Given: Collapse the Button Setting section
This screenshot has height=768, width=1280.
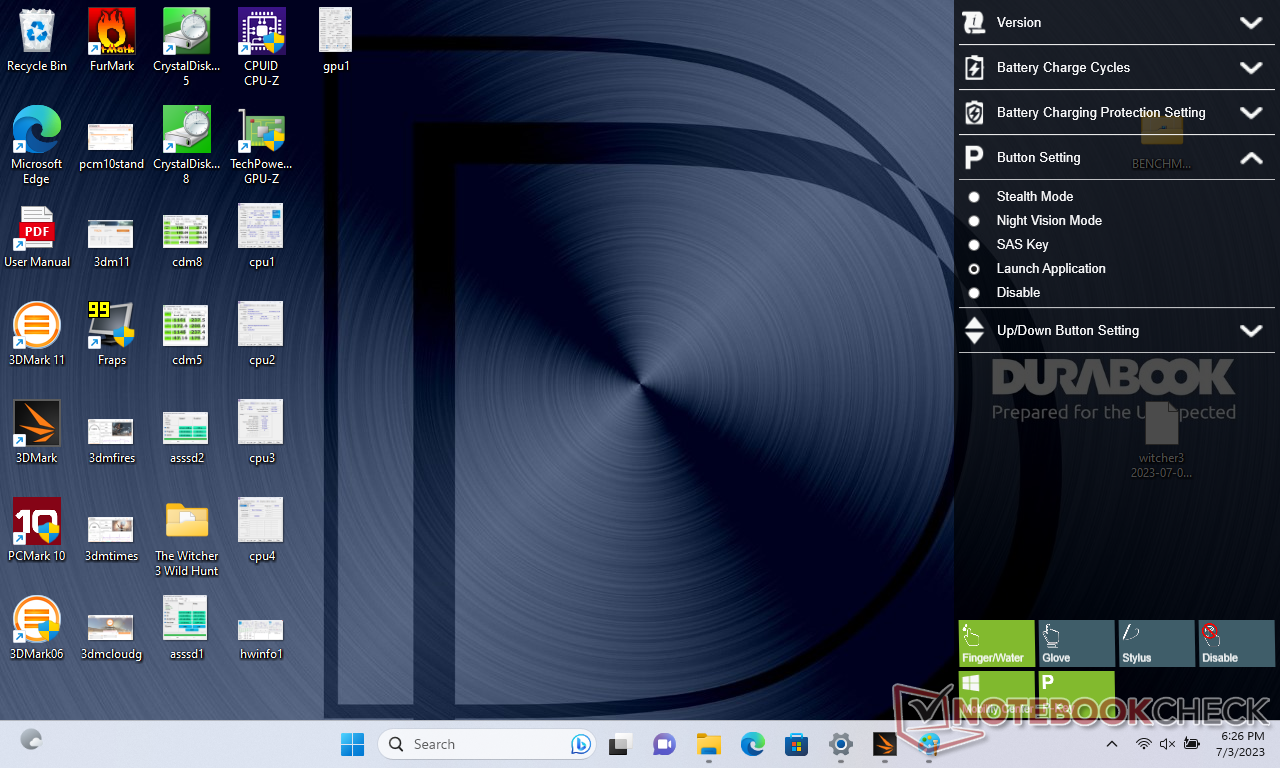Looking at the screenshot, I should 1250,158.
